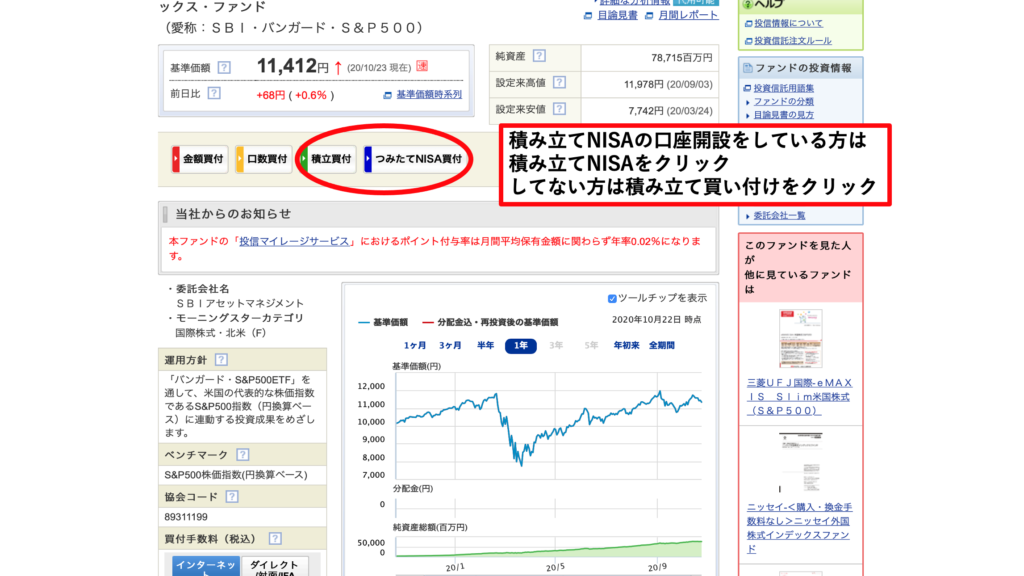Image resolution: width=1024 pixels, height=576 pixels.
Task: Open help icon beside 前日比
Action: (x=214, y=93)
